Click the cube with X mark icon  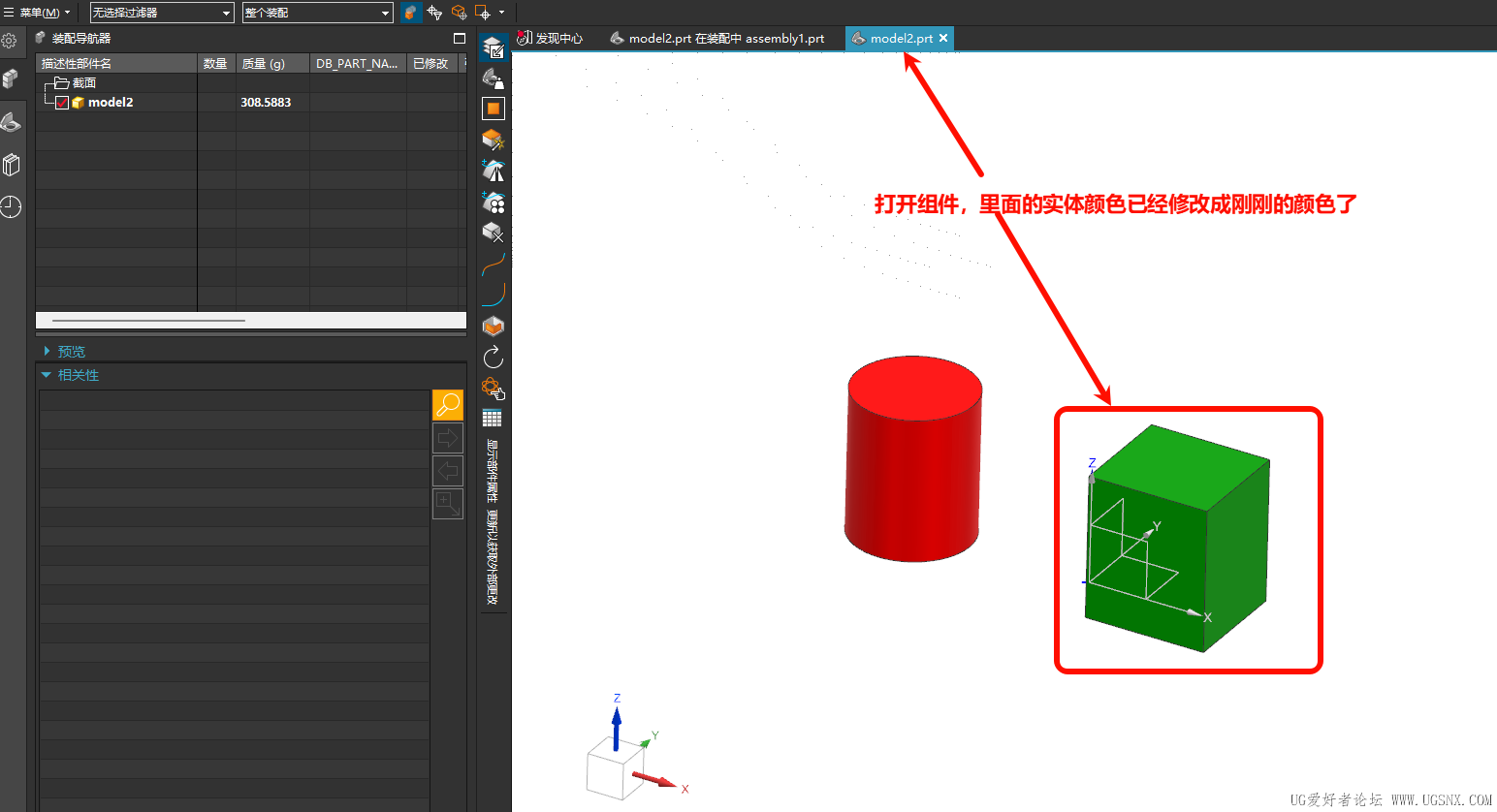click(x=494, y=233)
